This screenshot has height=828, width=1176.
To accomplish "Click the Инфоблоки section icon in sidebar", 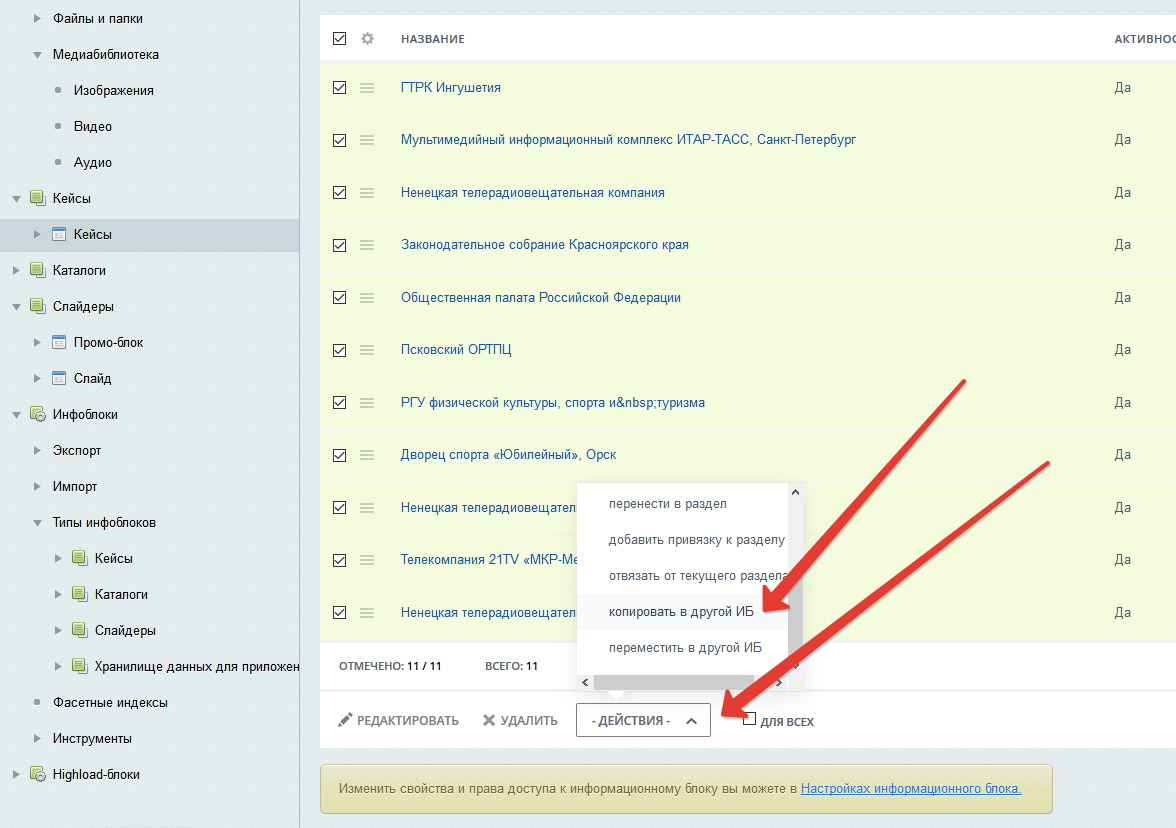I will pos(38,414).
